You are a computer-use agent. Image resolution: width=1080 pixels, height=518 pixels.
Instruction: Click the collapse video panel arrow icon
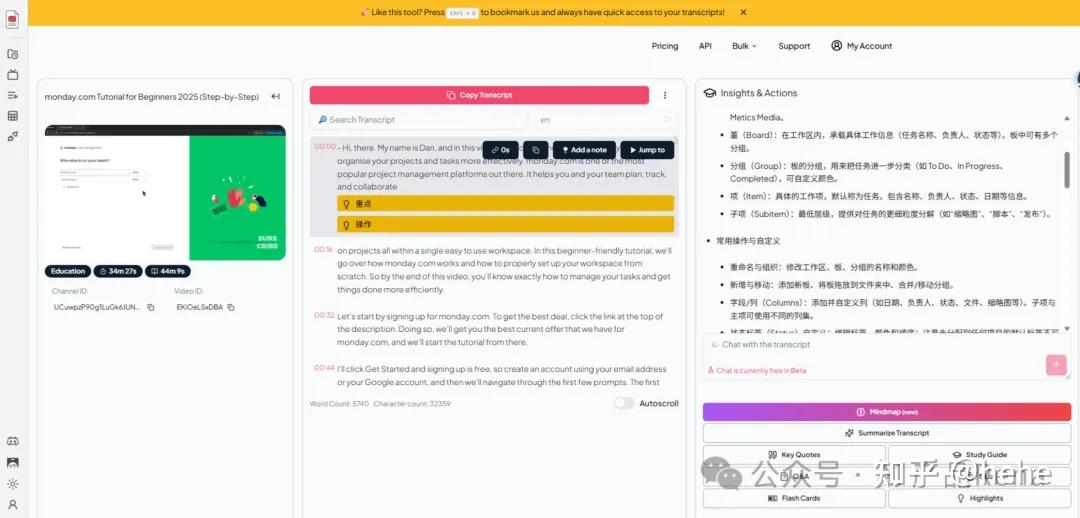point(275,97)
